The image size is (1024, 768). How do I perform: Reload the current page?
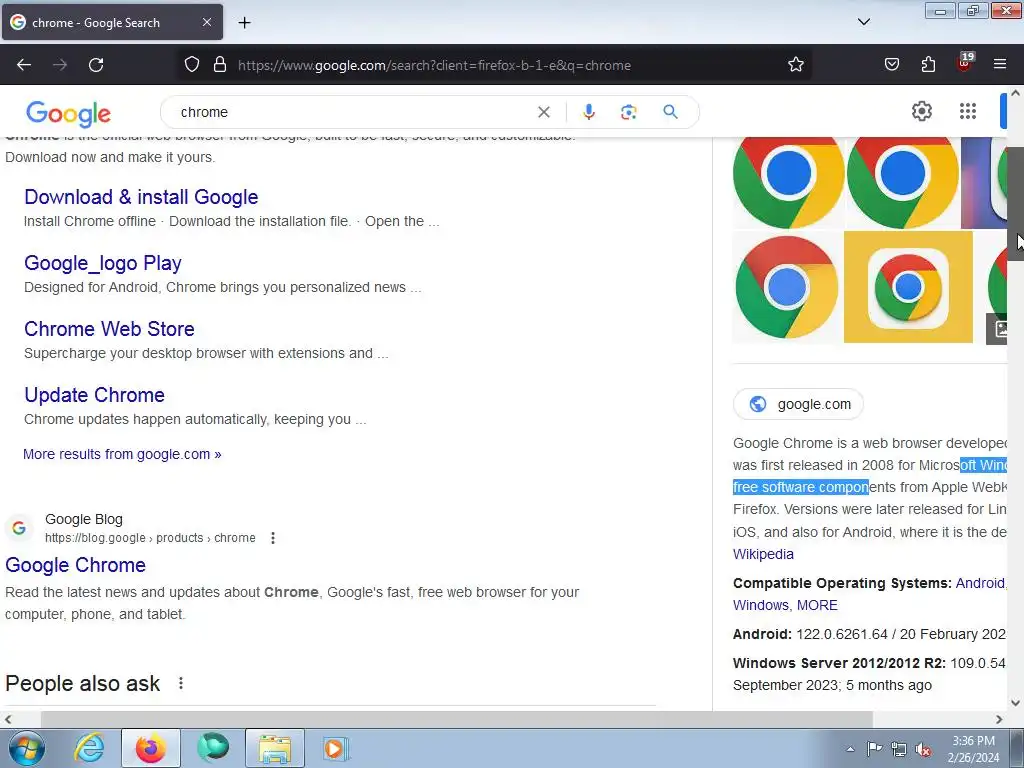pyautogui.click(x=96, y=65)
